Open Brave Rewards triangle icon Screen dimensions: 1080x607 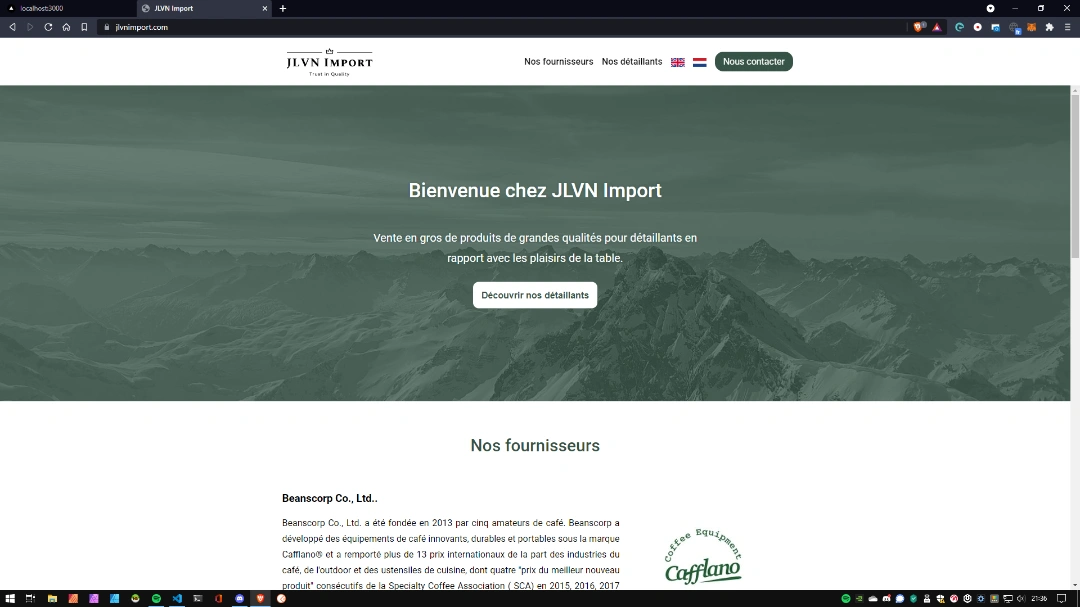[937, 28]
